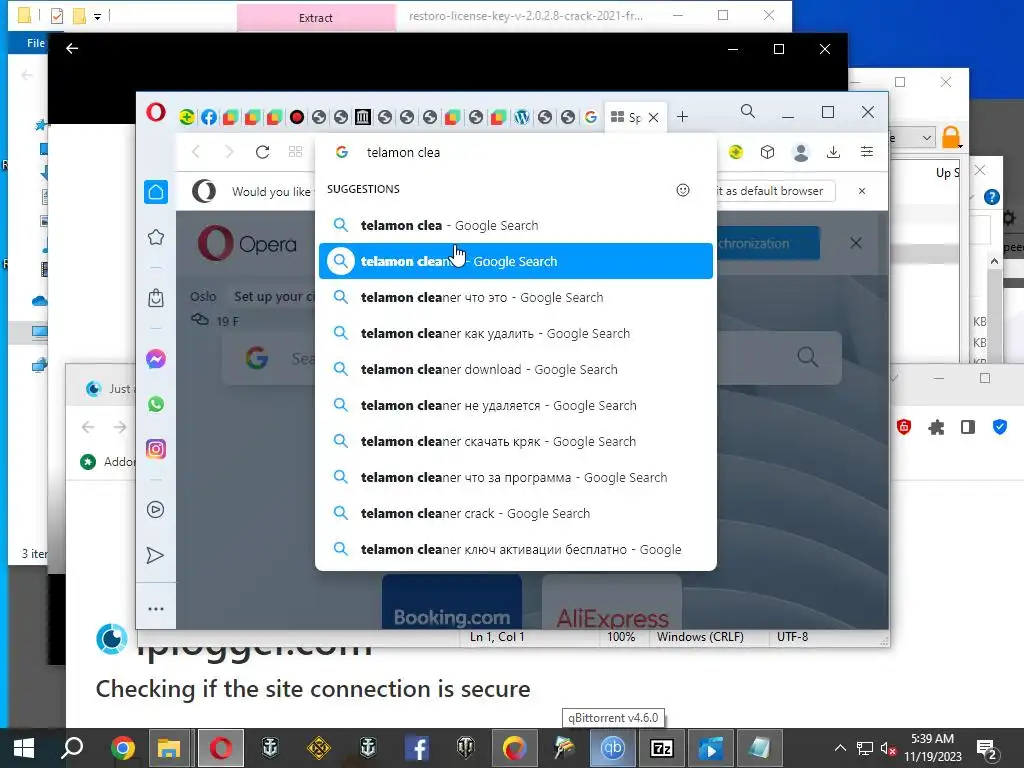Open Opera Easy Setup sliders icon
Viewport: 1024px width, 768px height.
[x=867, y=152]
